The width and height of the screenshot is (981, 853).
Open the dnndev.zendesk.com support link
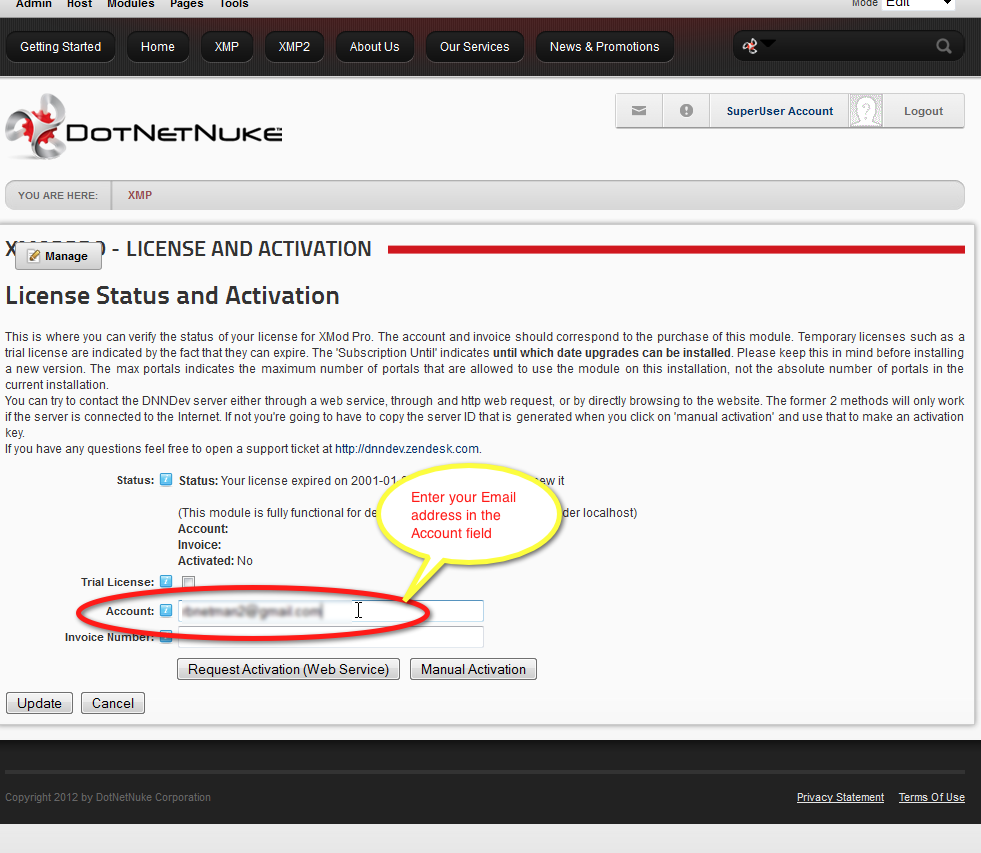click(x=407, y=449)
